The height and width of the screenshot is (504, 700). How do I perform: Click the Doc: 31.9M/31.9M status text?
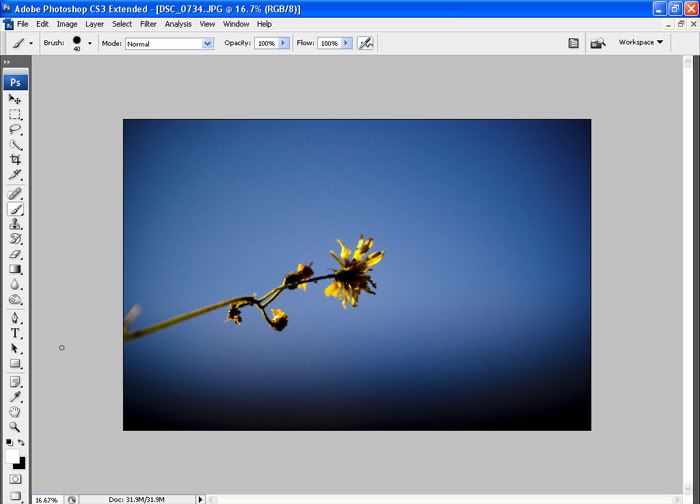tap(137, 500)
